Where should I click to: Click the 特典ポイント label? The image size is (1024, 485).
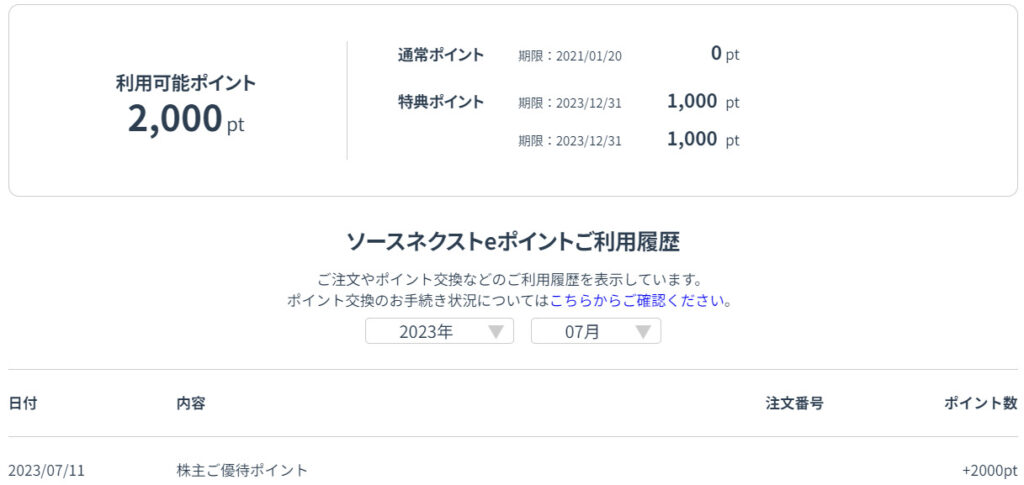[440, 102]
